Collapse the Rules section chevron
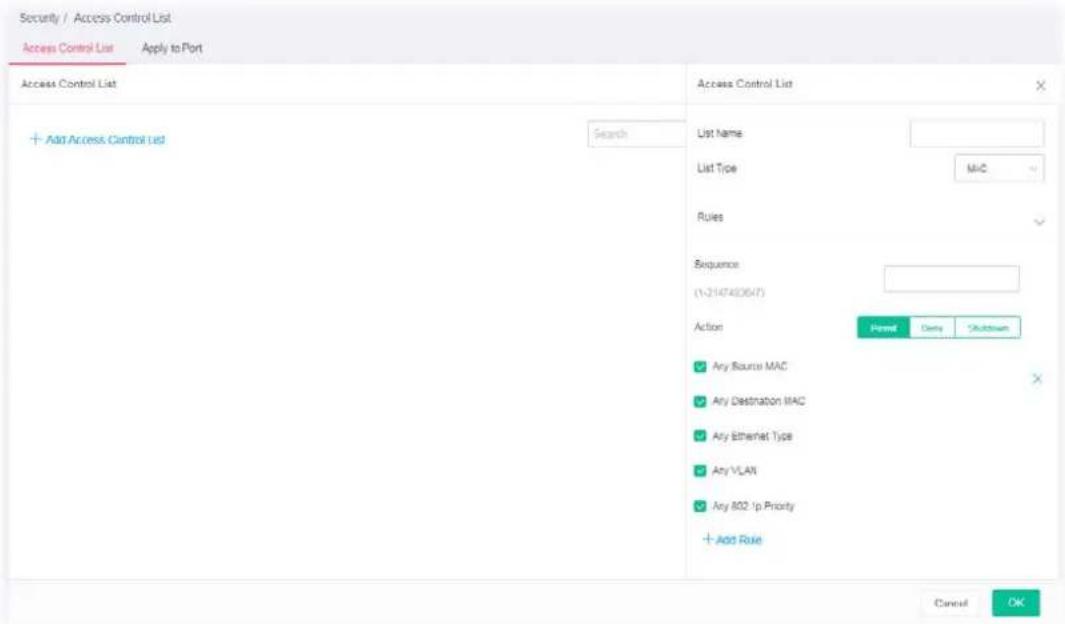The height and width of the screenshot is (624, 1065). pos(1039,222)
